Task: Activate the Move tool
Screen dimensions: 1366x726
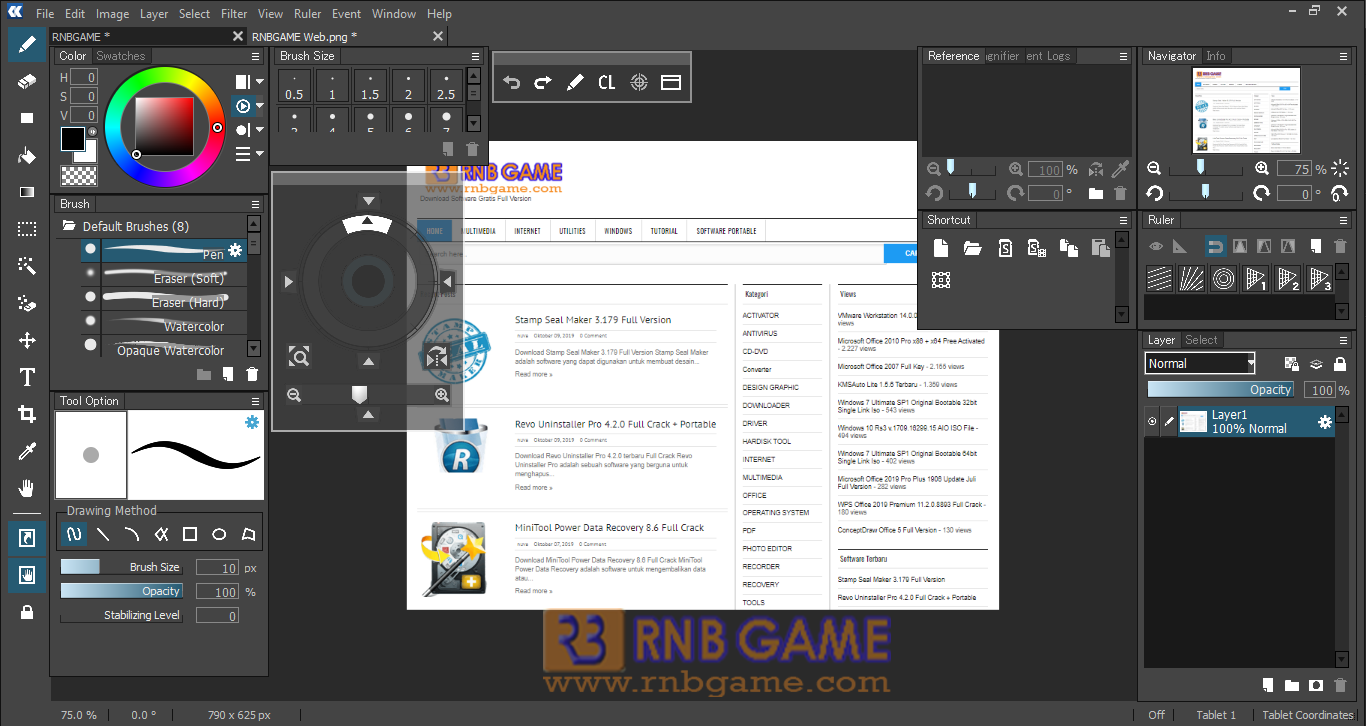Action: point(27,340)
